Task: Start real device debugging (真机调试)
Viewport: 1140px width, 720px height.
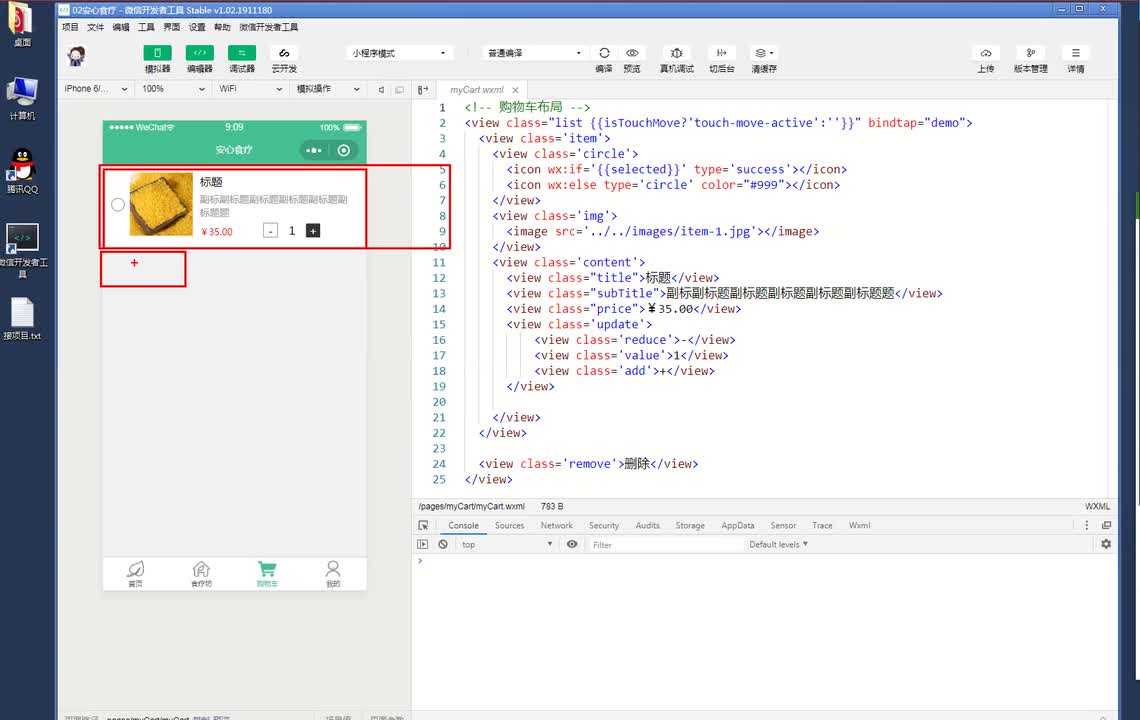Action: [x=676, y=53]
